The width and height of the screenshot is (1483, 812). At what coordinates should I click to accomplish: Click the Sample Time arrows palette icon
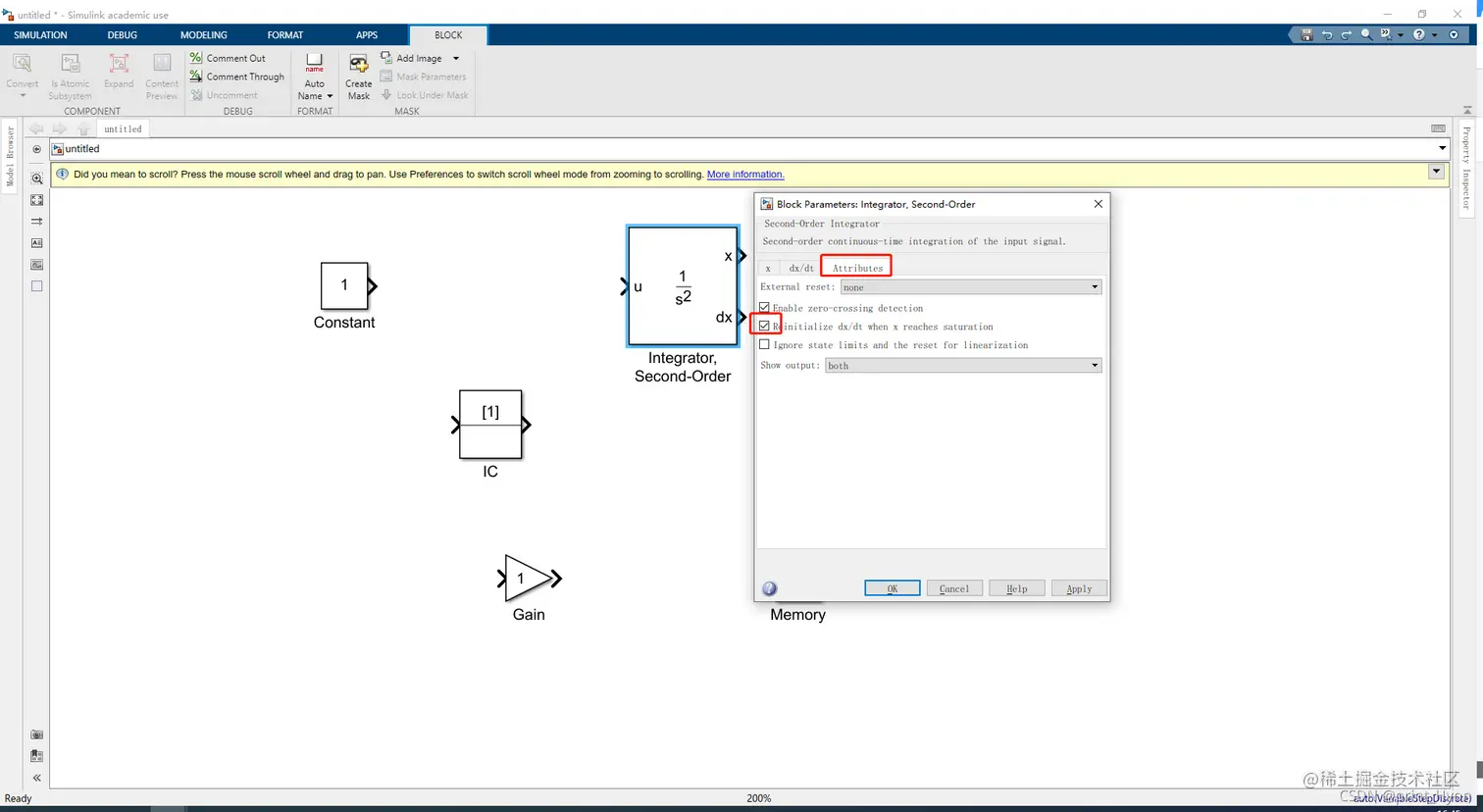click(36, 222)
